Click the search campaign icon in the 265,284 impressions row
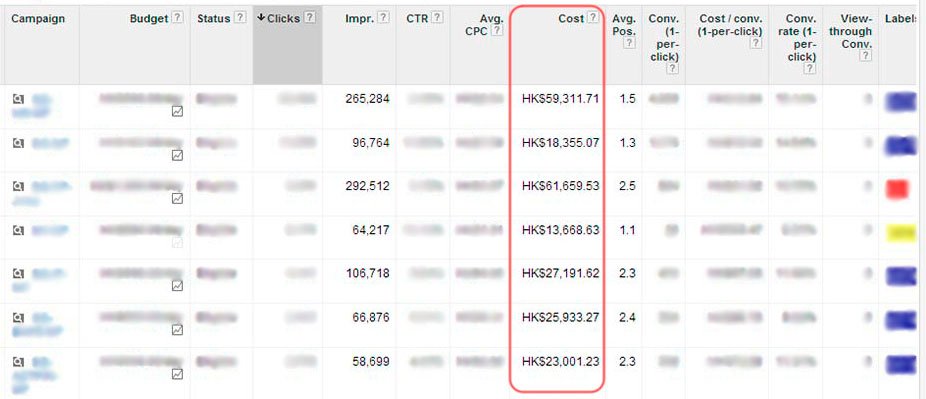The width and height of the screenshot is (926, 399). coord(18,99)
